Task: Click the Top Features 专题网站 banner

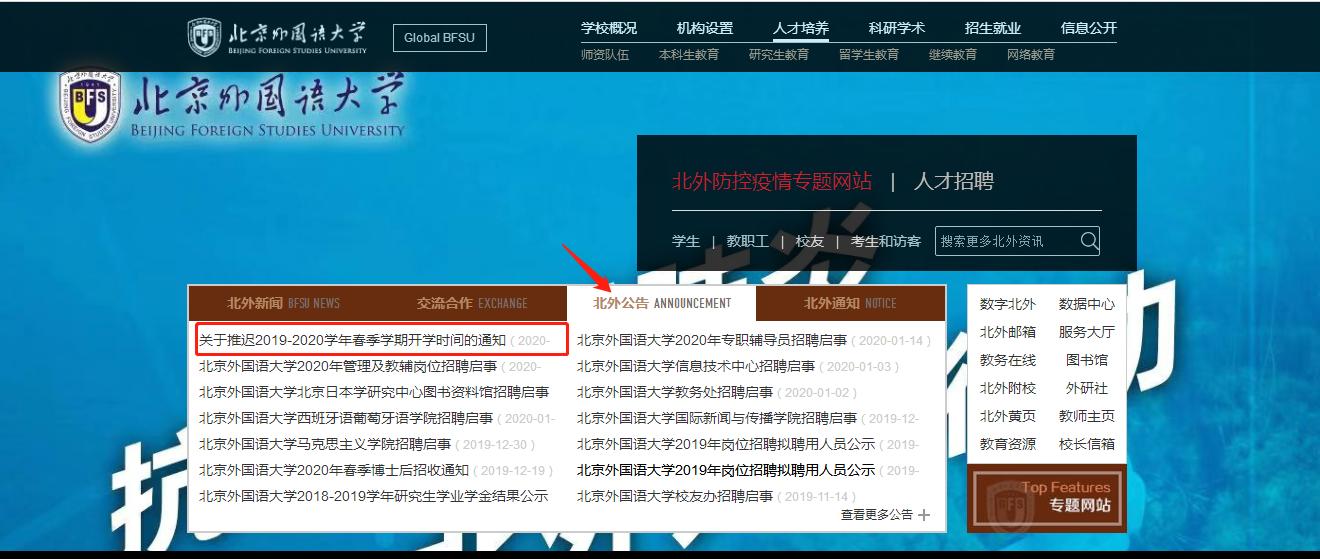Action: [x=1047, y=497]
